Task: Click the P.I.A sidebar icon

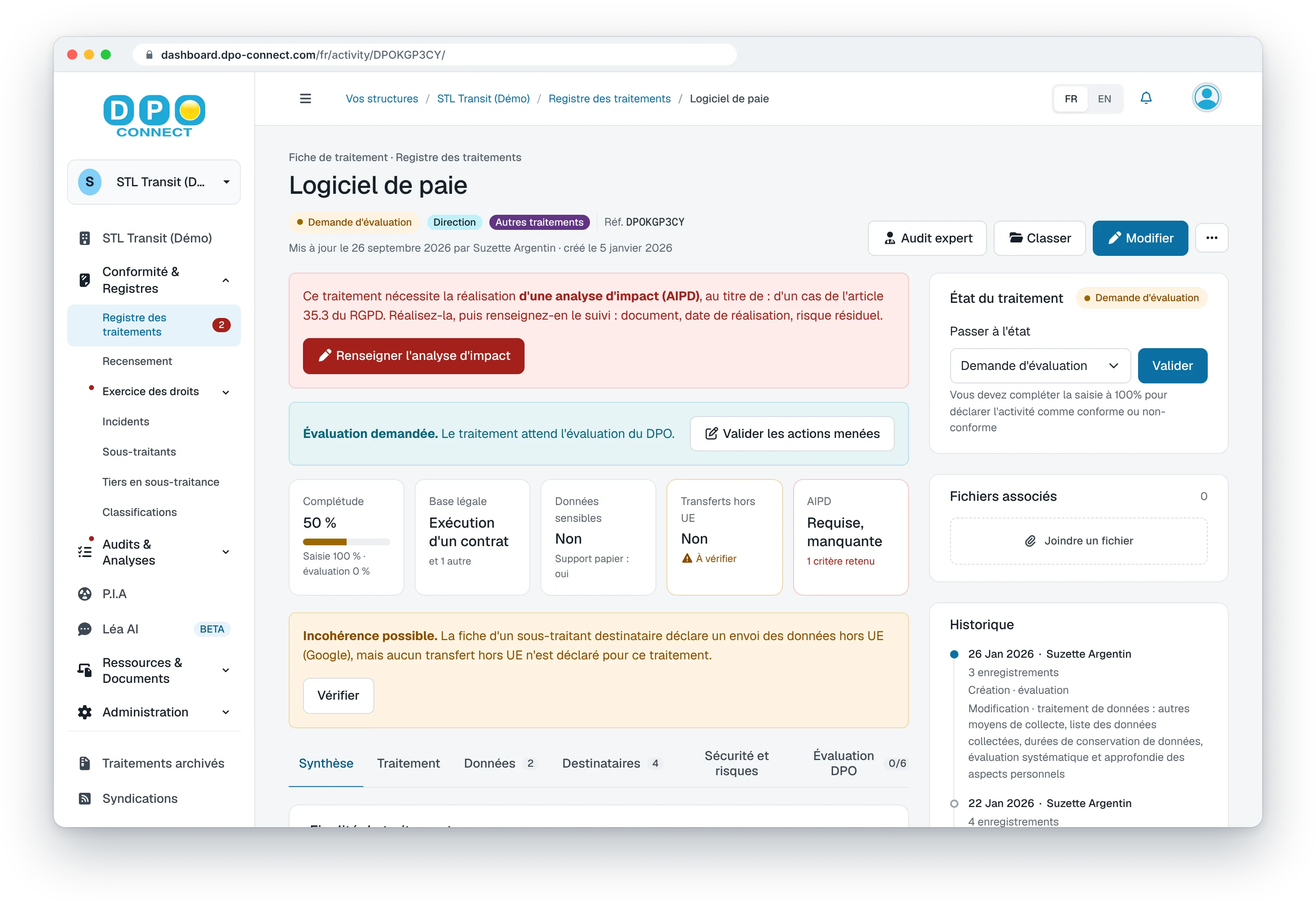Action: coord(84,594)
